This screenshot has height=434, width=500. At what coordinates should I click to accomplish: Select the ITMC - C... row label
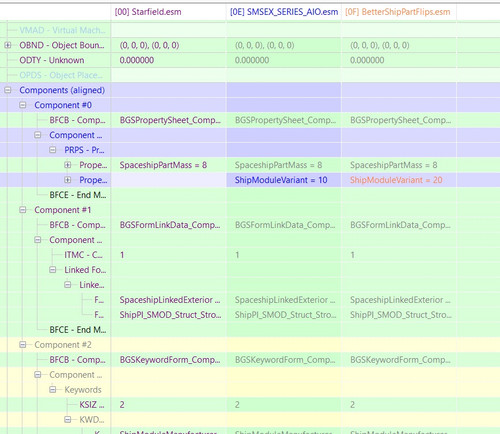coord(83,255)
